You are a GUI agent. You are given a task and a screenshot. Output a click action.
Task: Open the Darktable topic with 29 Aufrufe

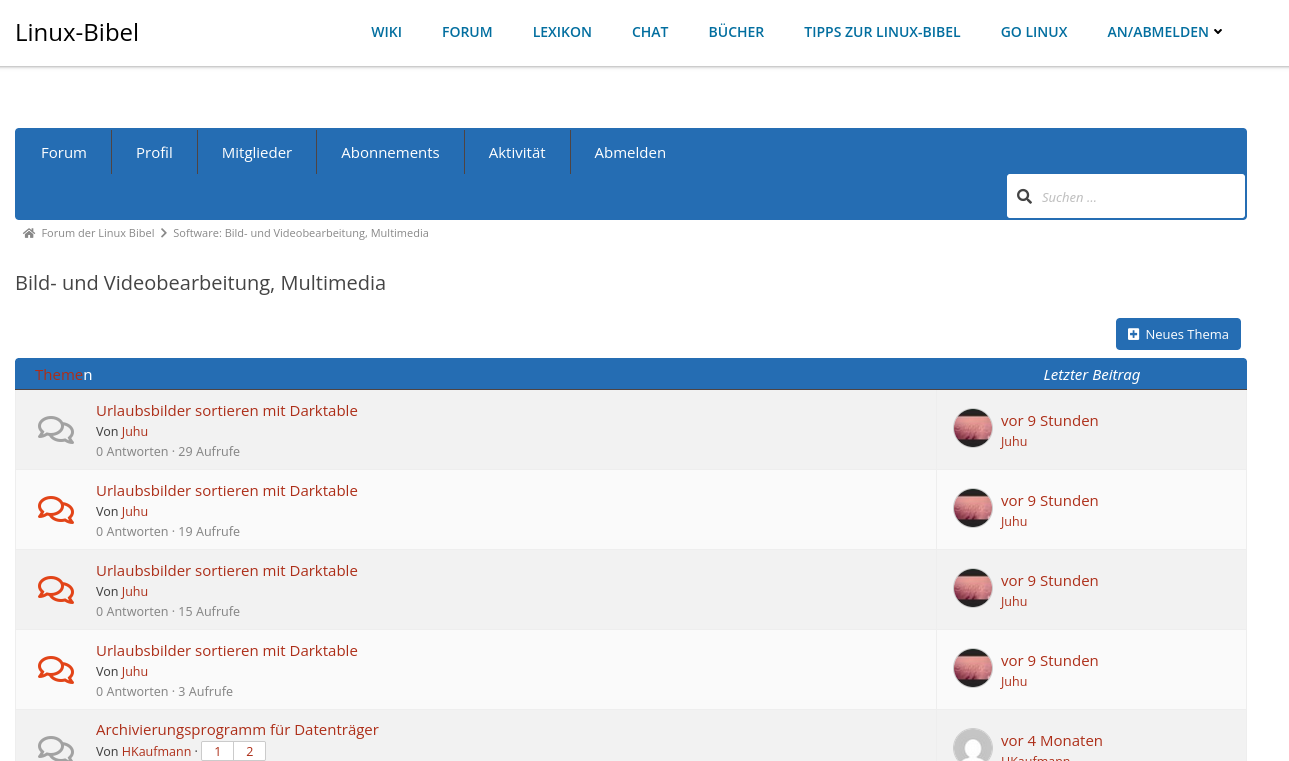[x=227, y=410]
